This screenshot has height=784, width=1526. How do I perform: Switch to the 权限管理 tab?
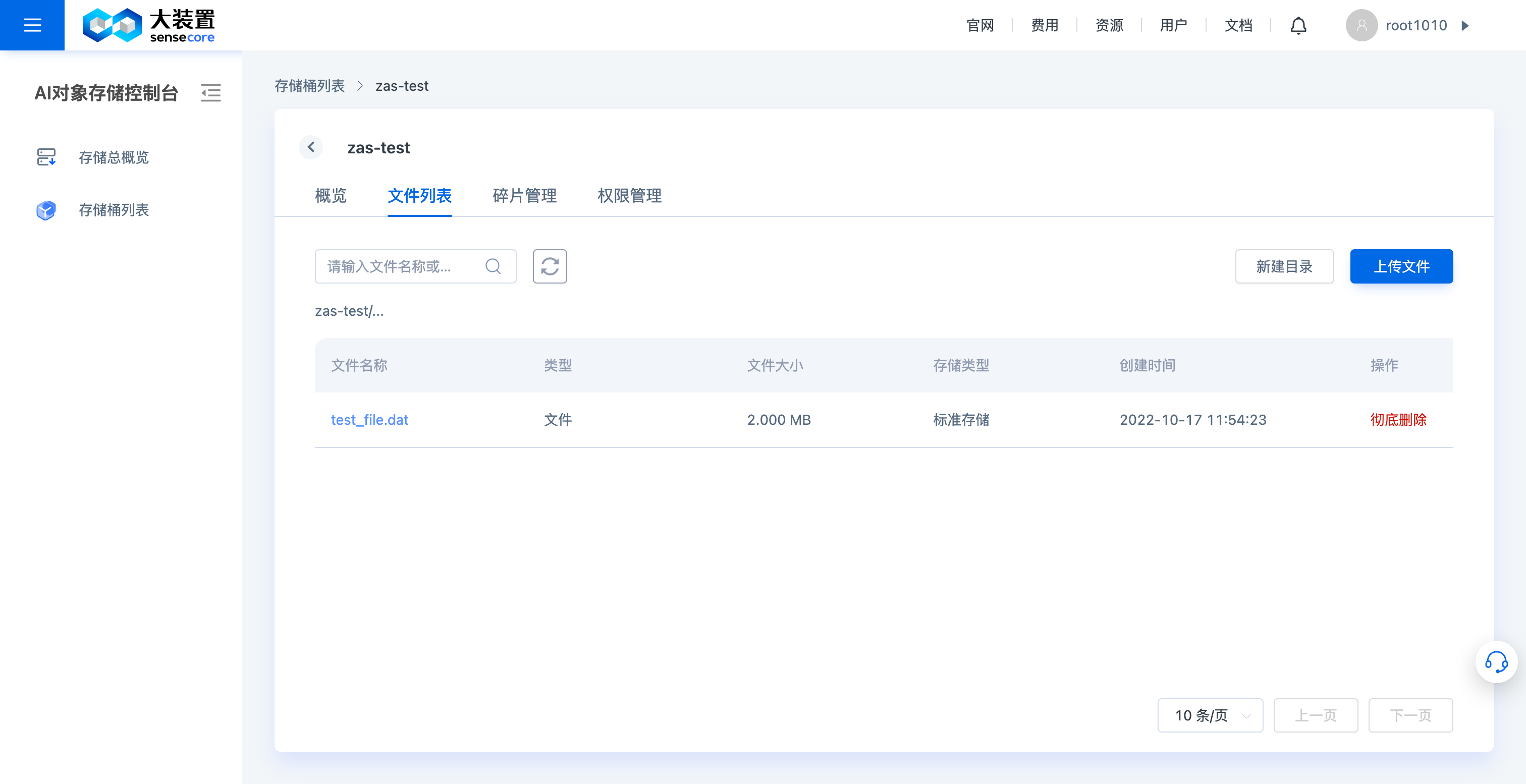[629, 196]
